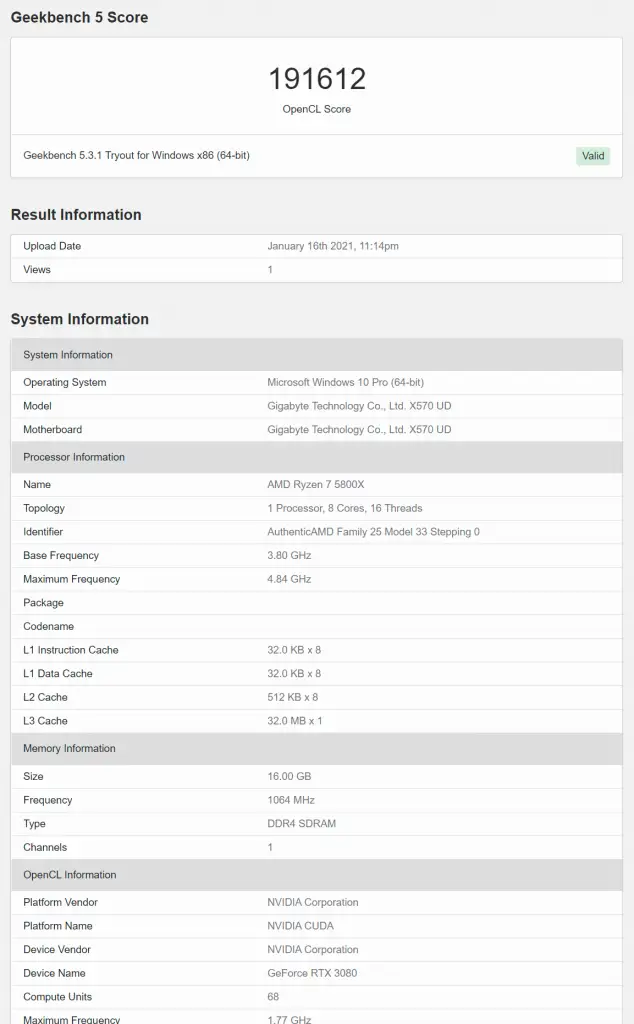634x1024 pixels.
Task: Select the 3.80 GHz base frequency value
Action: point(289,555)
